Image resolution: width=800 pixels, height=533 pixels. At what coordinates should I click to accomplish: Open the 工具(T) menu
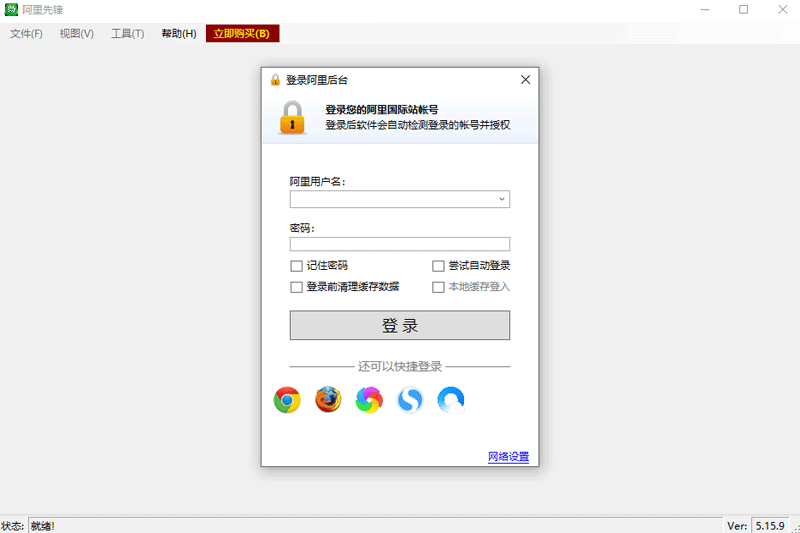coord(127,34)
